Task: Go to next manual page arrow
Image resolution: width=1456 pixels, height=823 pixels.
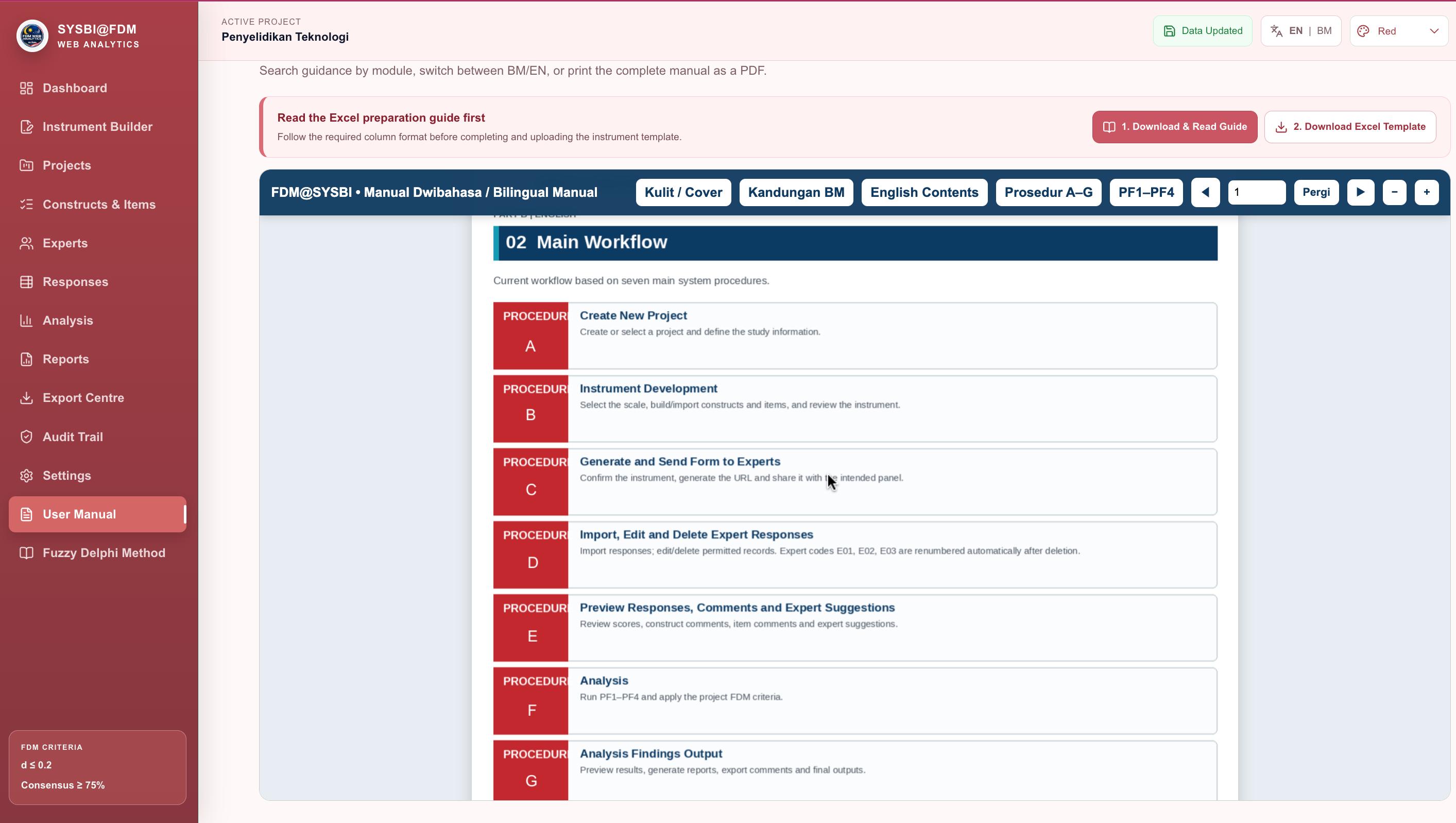Action: (1360, 192)
